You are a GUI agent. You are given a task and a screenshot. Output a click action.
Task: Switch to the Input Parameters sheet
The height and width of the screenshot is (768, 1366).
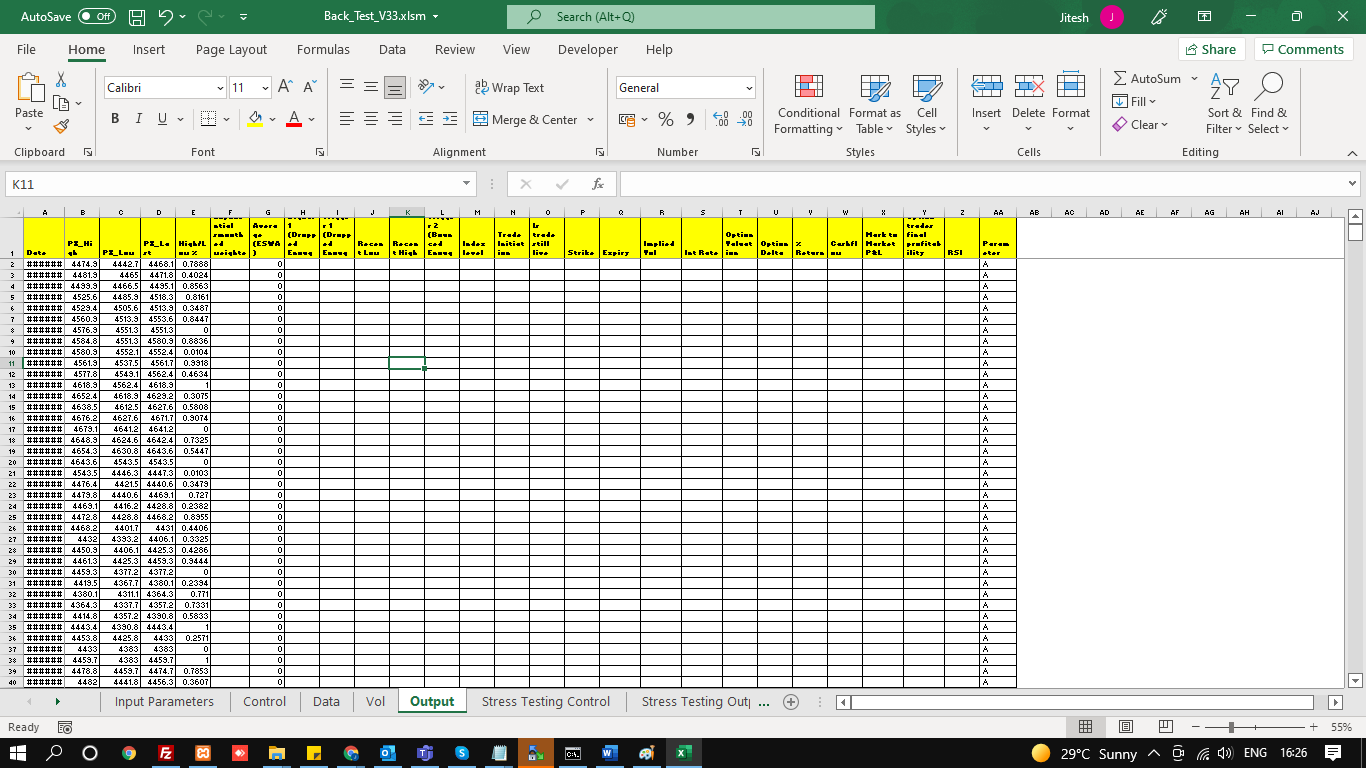[x=164, y=702]
